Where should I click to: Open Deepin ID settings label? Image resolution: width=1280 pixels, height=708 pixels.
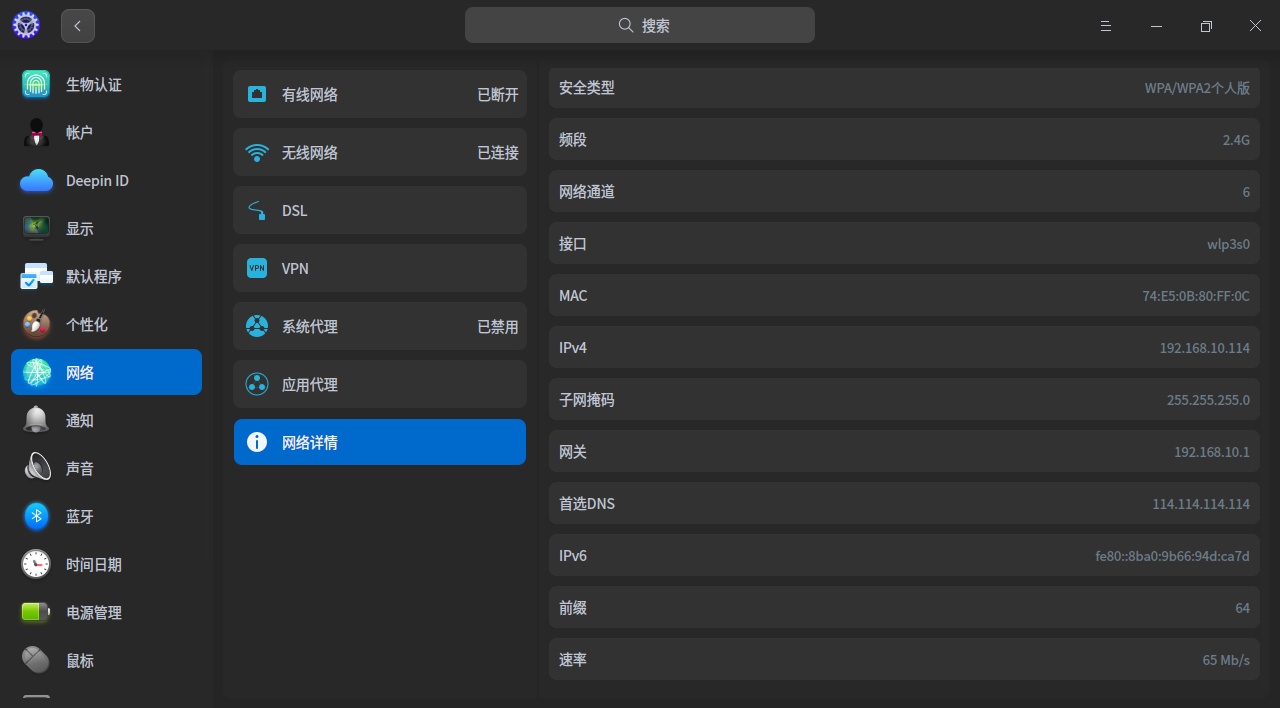click(x=97, y=181)
